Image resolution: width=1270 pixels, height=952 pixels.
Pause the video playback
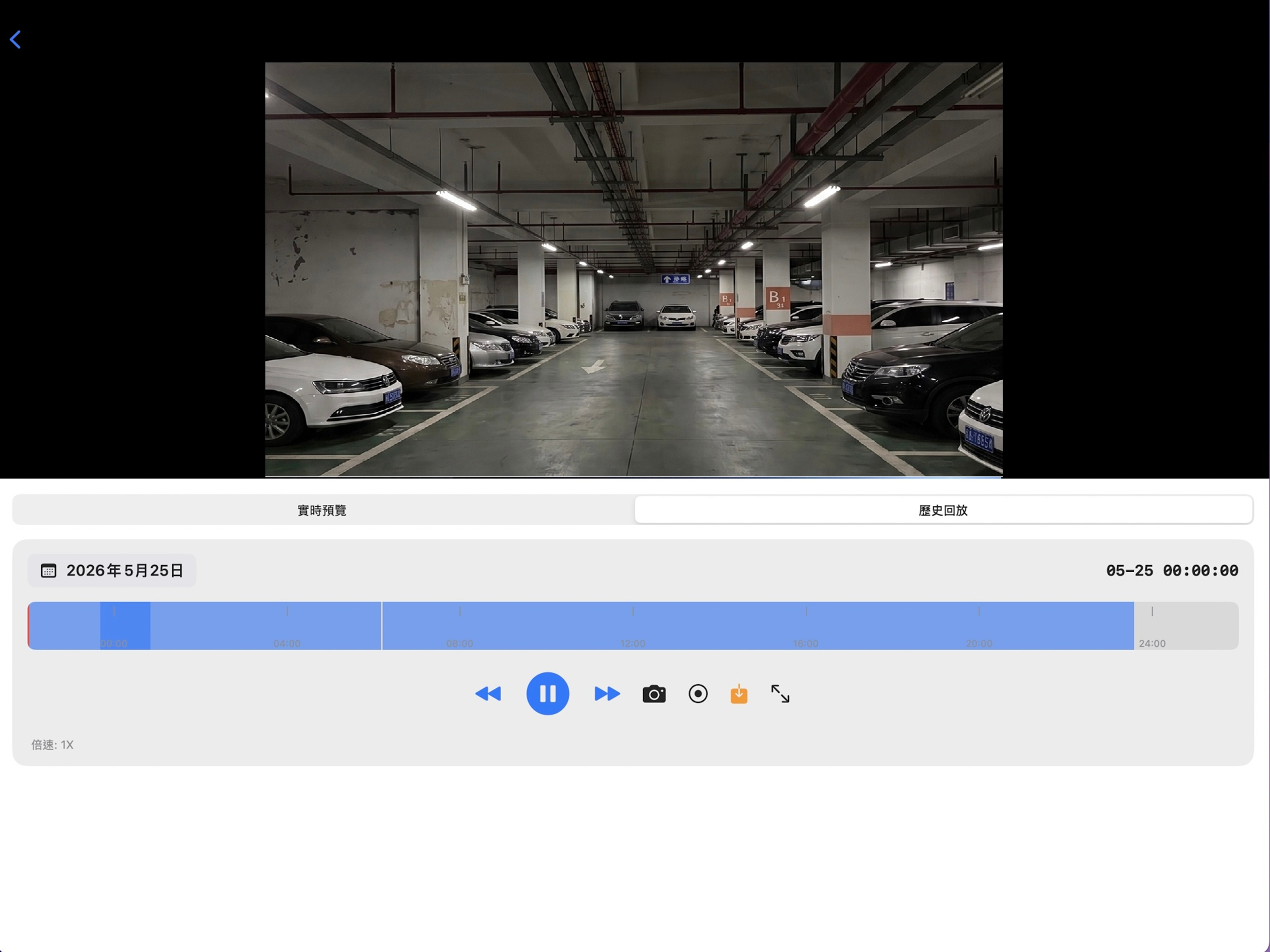[x=548, y=694]
